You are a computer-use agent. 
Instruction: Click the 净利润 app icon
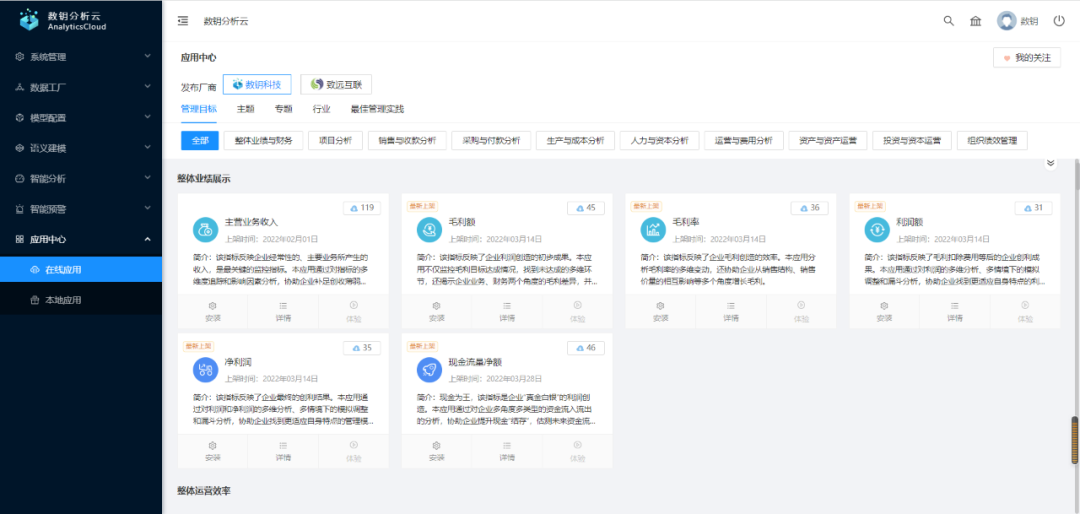click(204, 369)
